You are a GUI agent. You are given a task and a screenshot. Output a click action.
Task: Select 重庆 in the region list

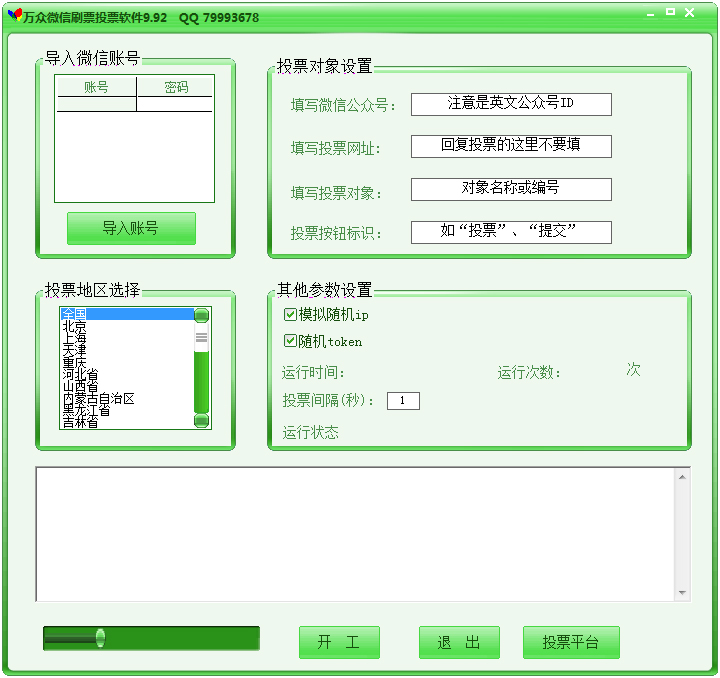click(x=127, y=362)
